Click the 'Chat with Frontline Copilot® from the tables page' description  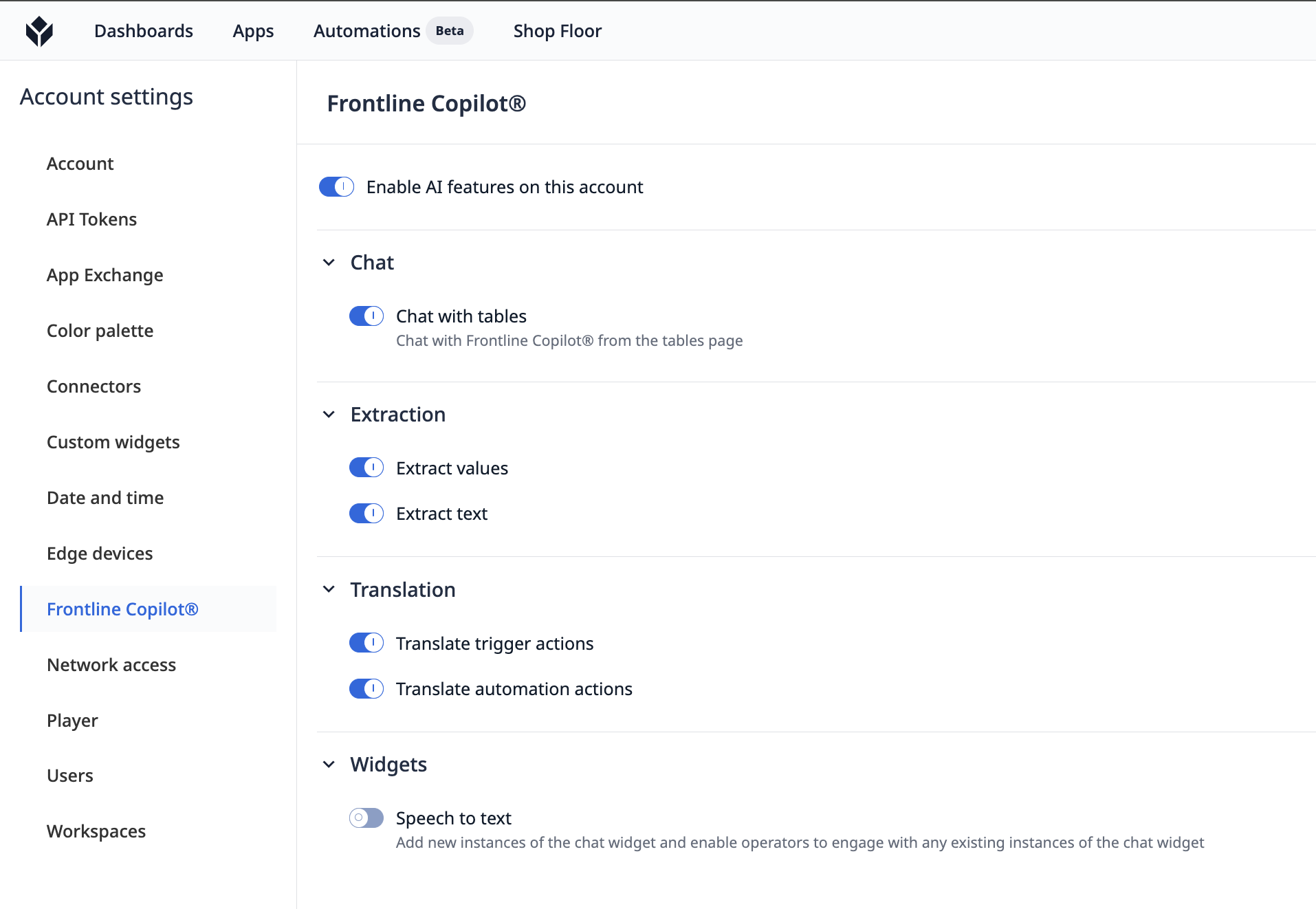pos(569,340)
